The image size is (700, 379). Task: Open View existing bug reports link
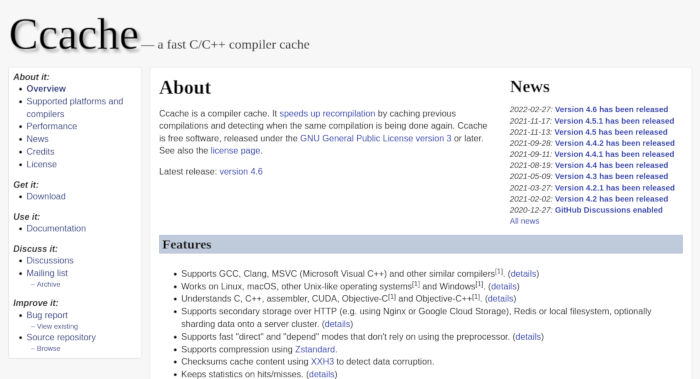coord(57,326)
